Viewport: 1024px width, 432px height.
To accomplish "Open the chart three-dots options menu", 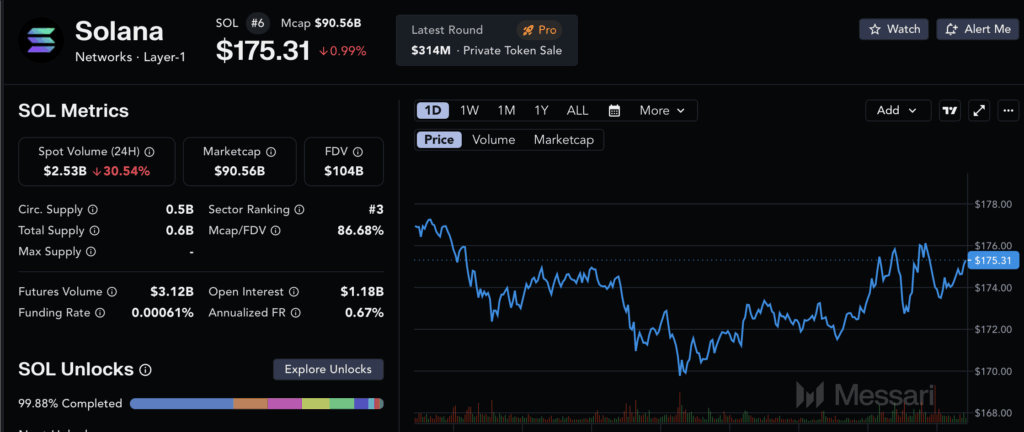I will [1008, 110].
